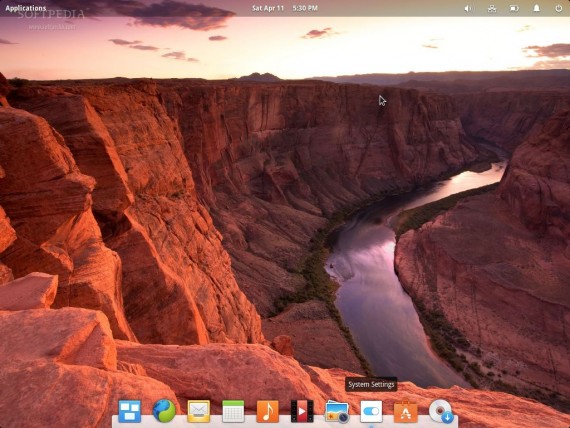Image resolution: width=570 pixels, height=428 pixels.
Task: Open the AppCenter shopping bag icon
Action: [x=406, y=411]
